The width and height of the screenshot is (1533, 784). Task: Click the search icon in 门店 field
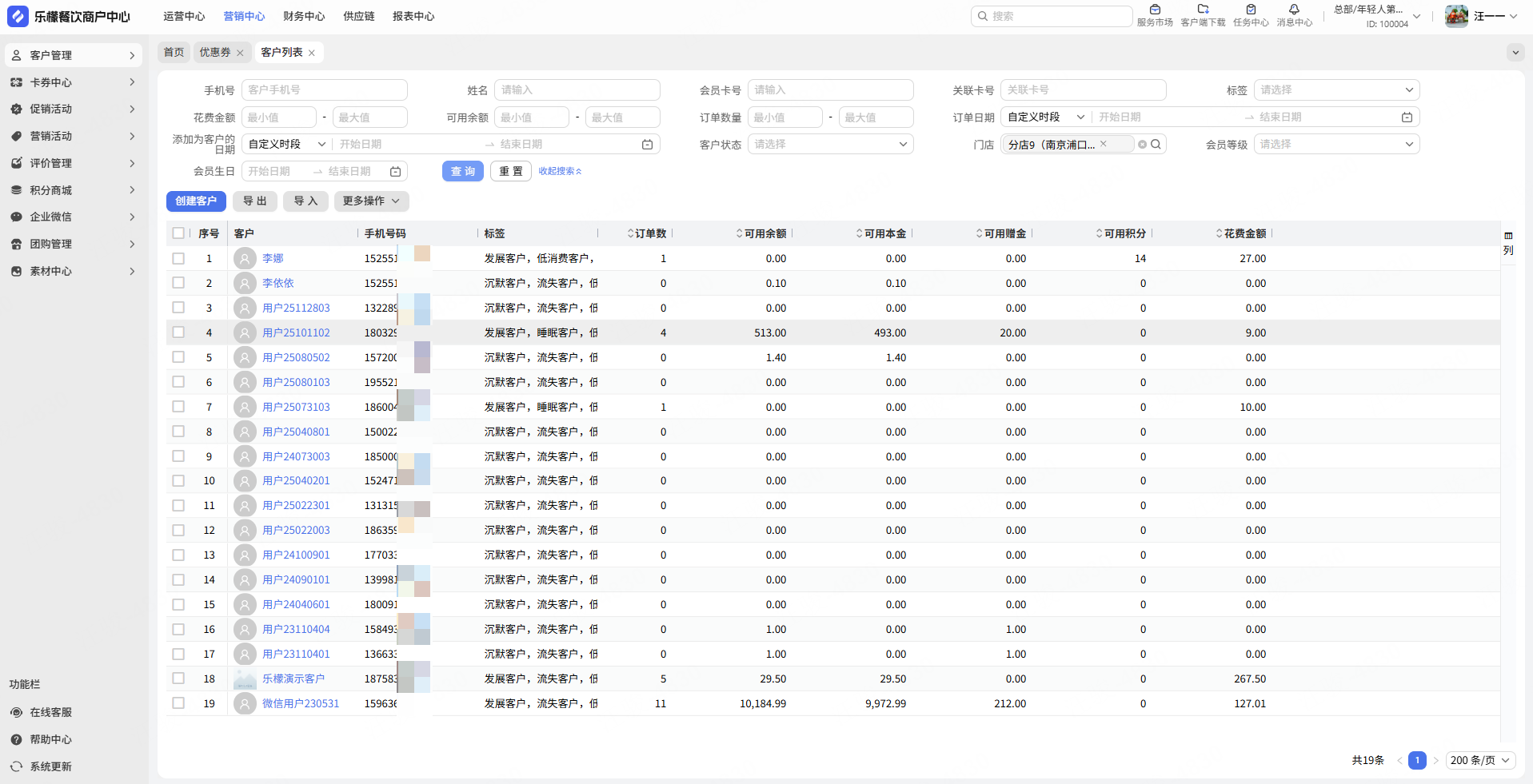(x=1156, y=145)
